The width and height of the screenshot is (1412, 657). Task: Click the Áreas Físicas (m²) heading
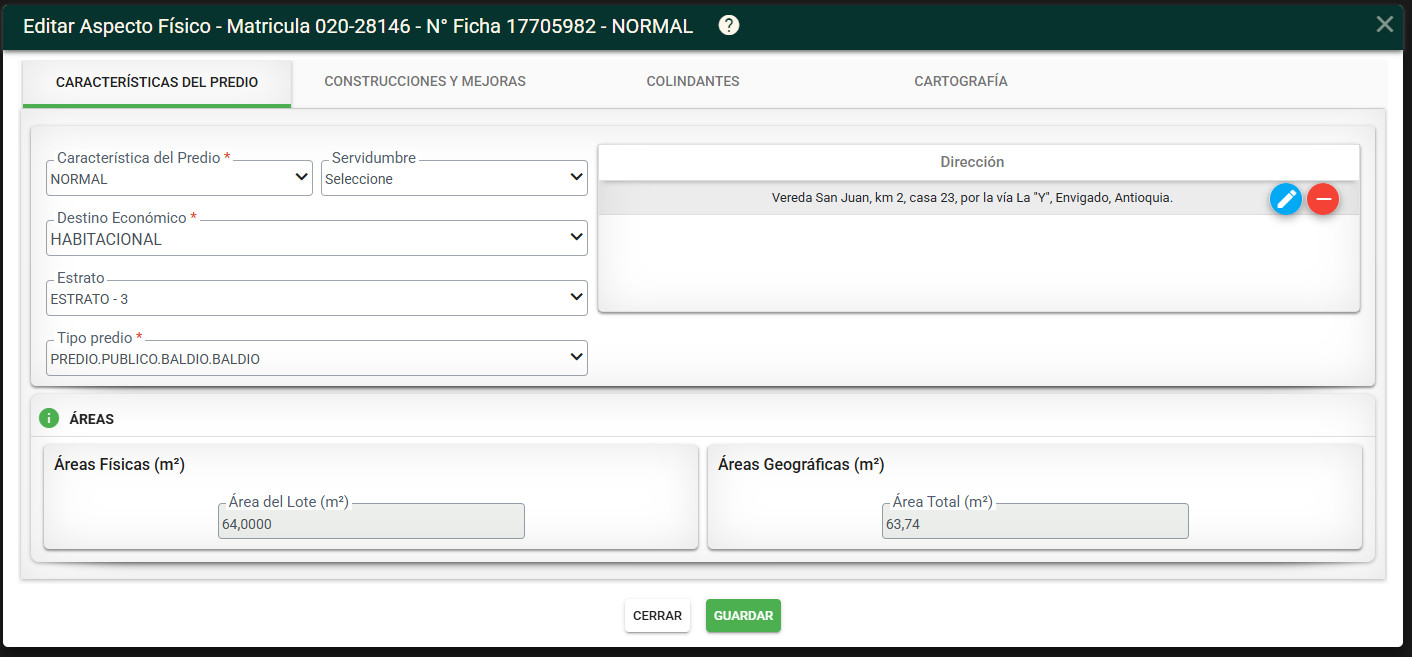tap(119, 465)
